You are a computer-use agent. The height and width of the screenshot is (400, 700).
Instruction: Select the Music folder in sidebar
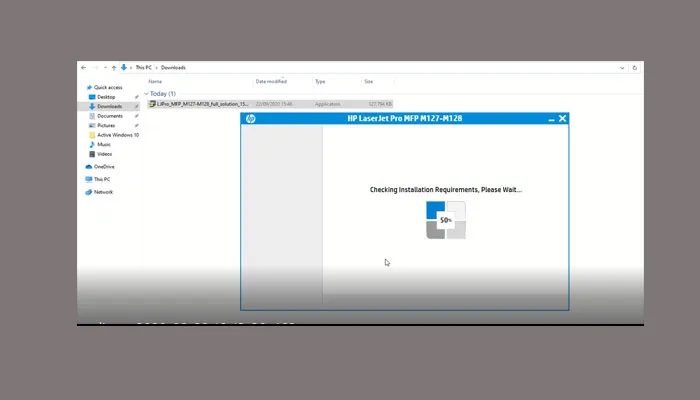tap(104, 144)
